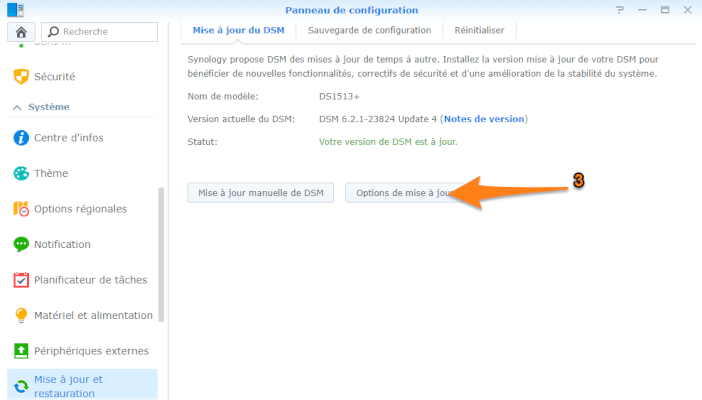Select Options régionales in the sidebar
This screenshot has height=400, width=702.
click(x=82, y=209)
